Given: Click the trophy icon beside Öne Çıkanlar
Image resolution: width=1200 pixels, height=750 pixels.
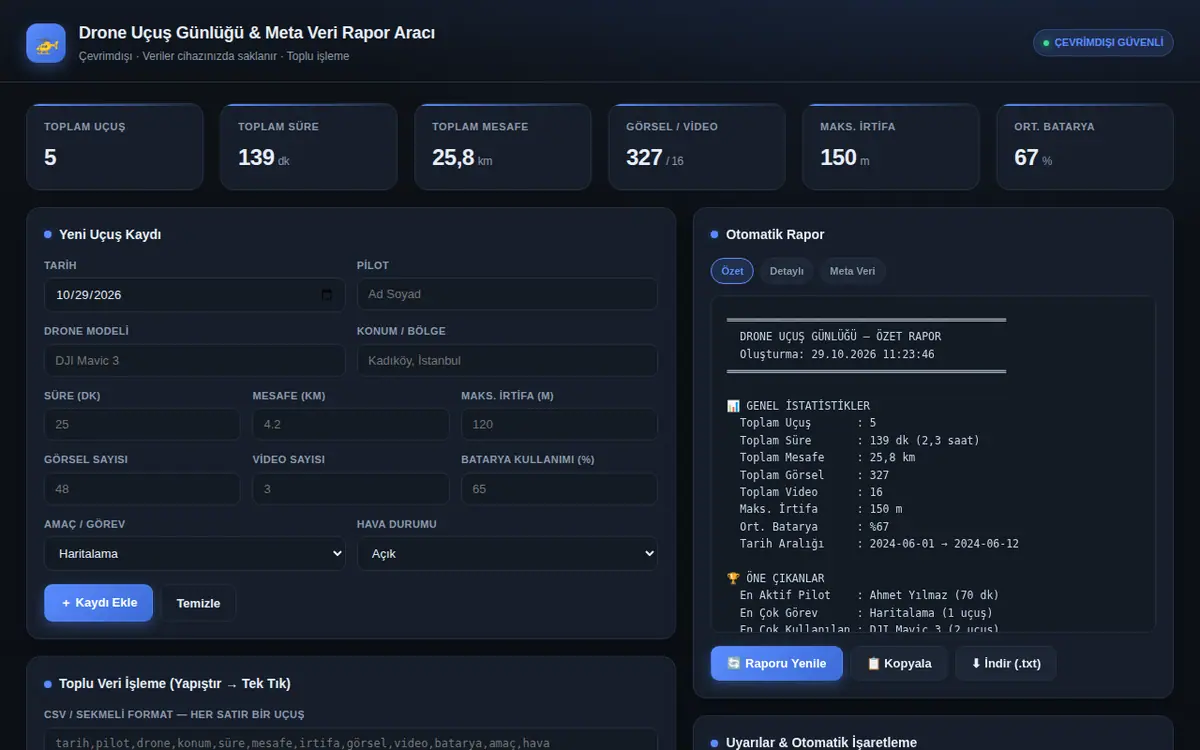Looking at the screenshot, I should 733,578.
